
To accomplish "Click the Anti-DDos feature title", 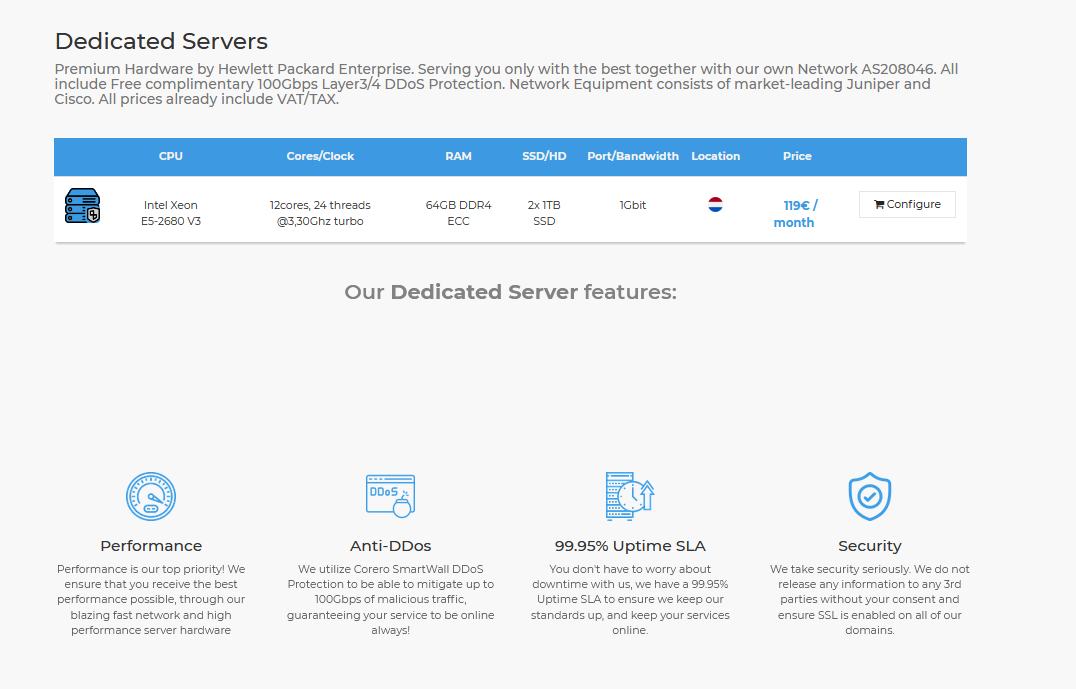I will [390, 546].
